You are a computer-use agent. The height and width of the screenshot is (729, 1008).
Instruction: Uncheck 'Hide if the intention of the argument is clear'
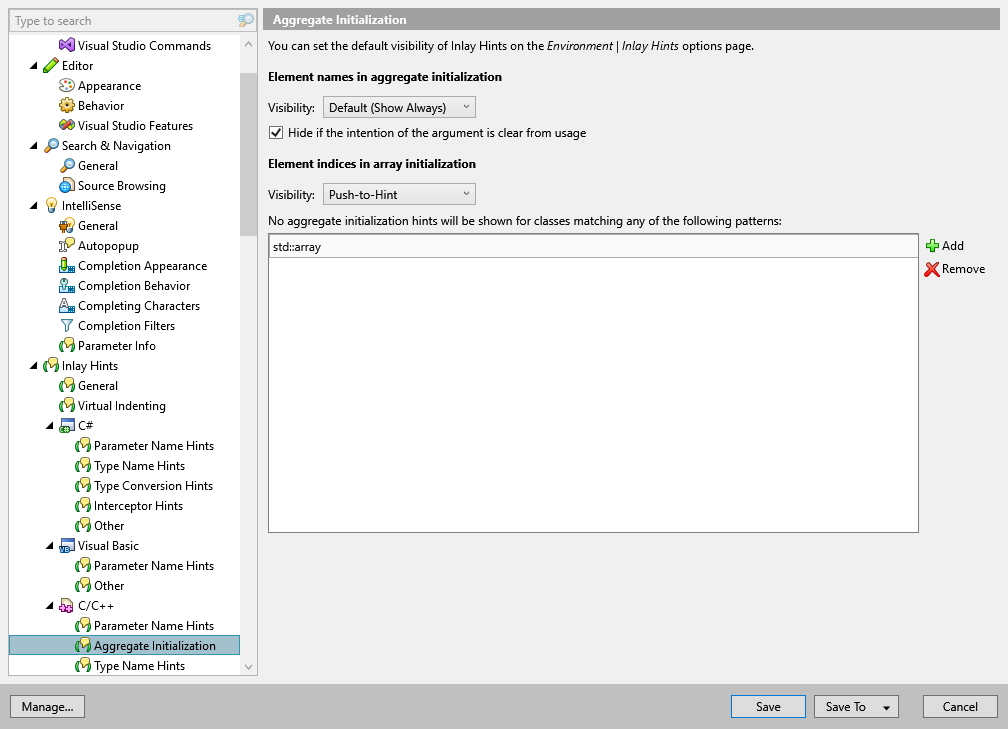275,131
